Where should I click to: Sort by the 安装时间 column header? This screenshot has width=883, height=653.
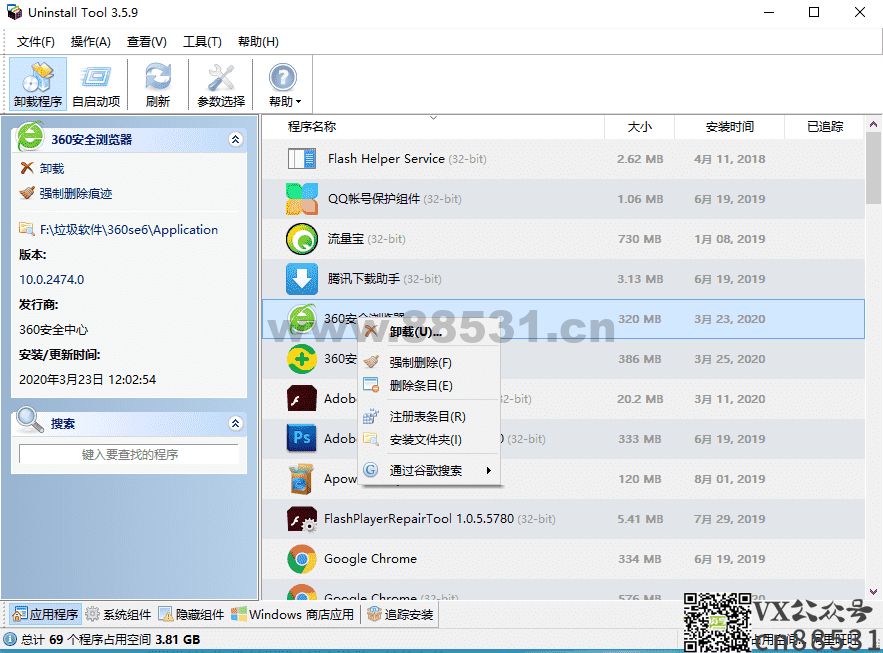729,127
